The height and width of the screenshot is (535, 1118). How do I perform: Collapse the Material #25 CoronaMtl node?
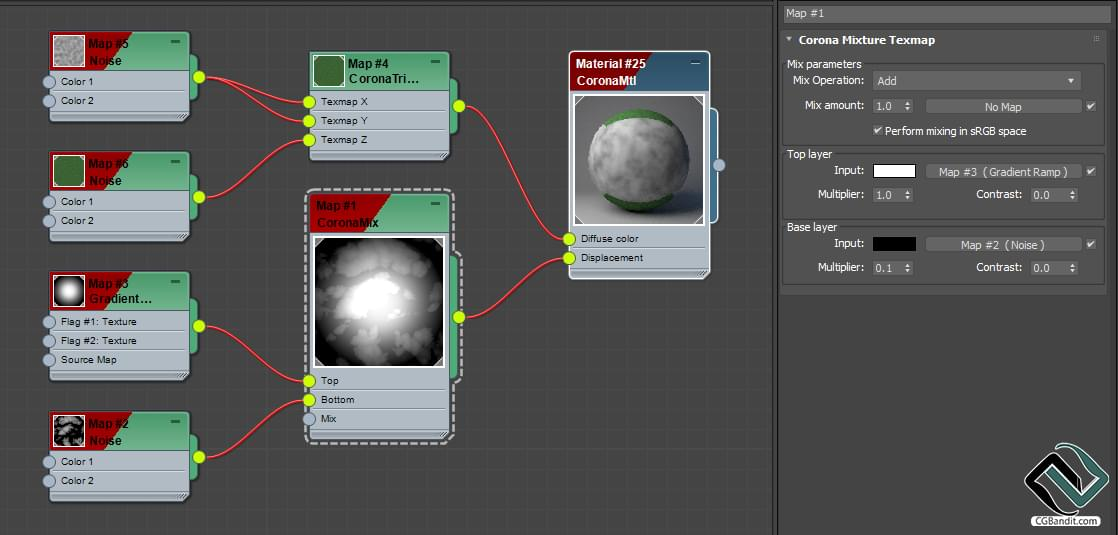click(695, 63)
